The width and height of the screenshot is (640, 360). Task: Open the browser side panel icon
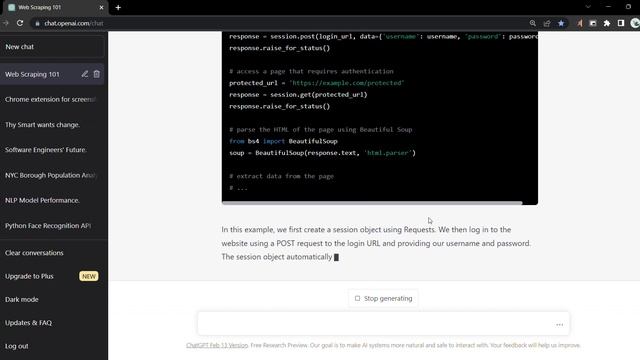click(x=621, y=23)
